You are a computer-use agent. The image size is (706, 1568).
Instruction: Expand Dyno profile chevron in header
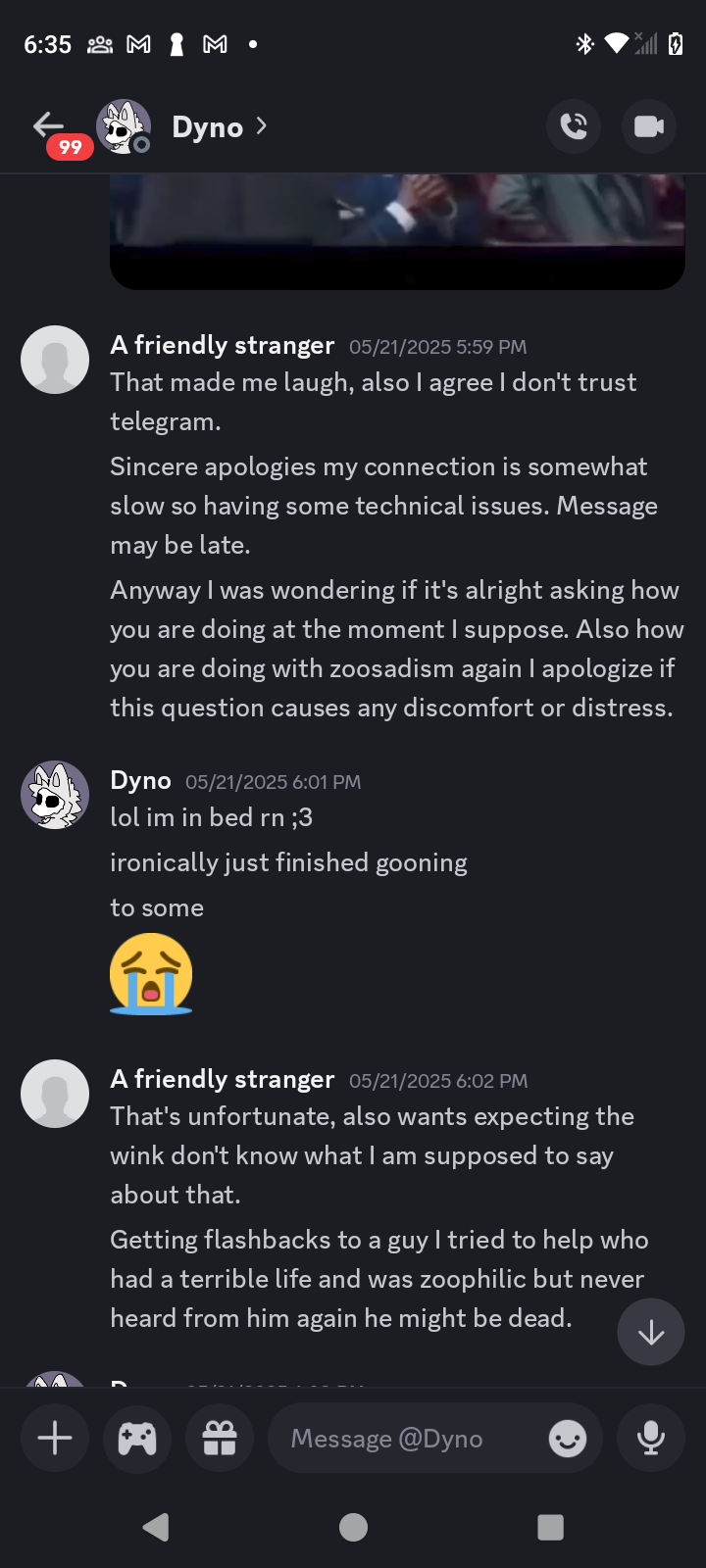click(x=261, y=126)
